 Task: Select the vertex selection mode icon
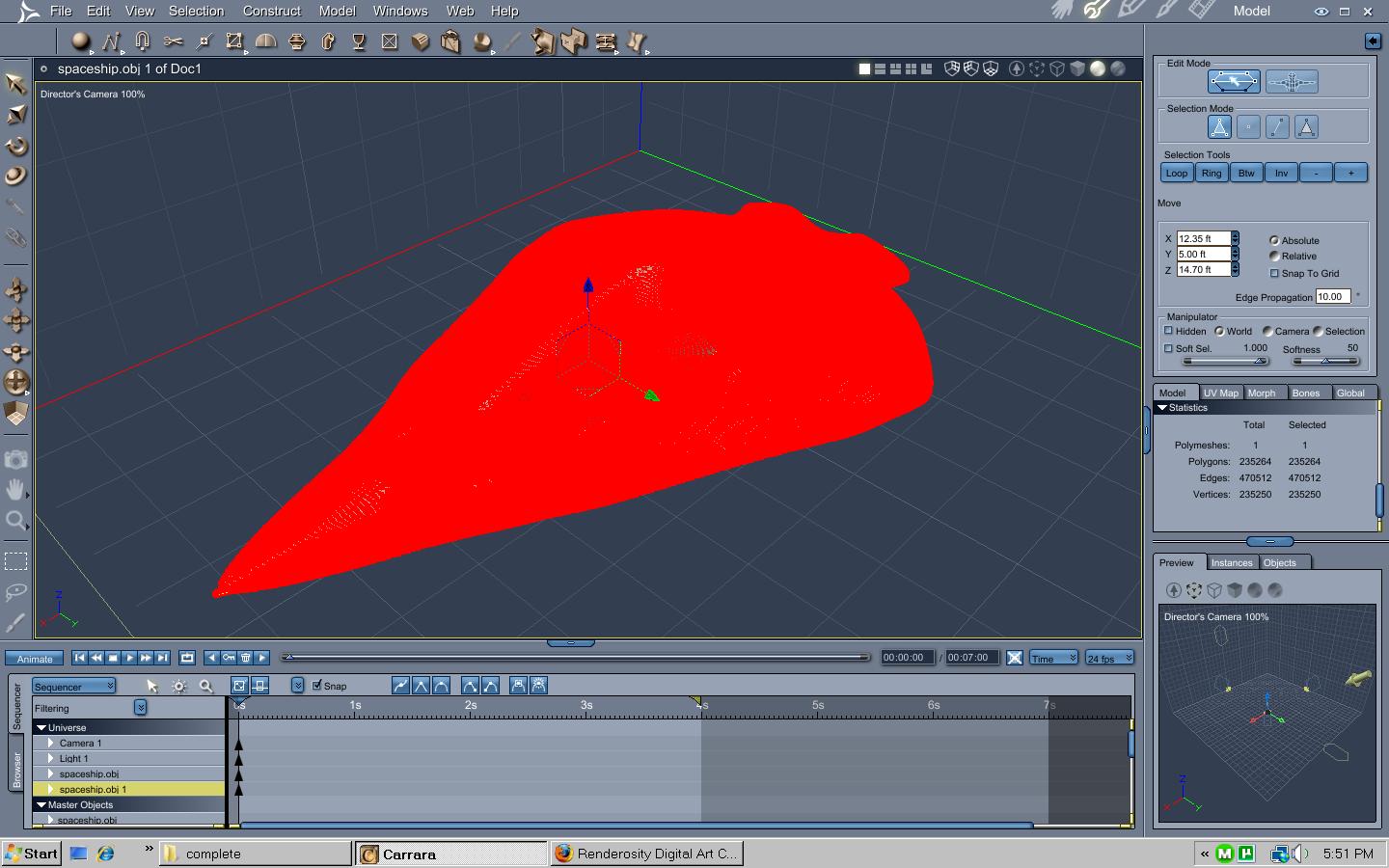tap(1248, 127)
